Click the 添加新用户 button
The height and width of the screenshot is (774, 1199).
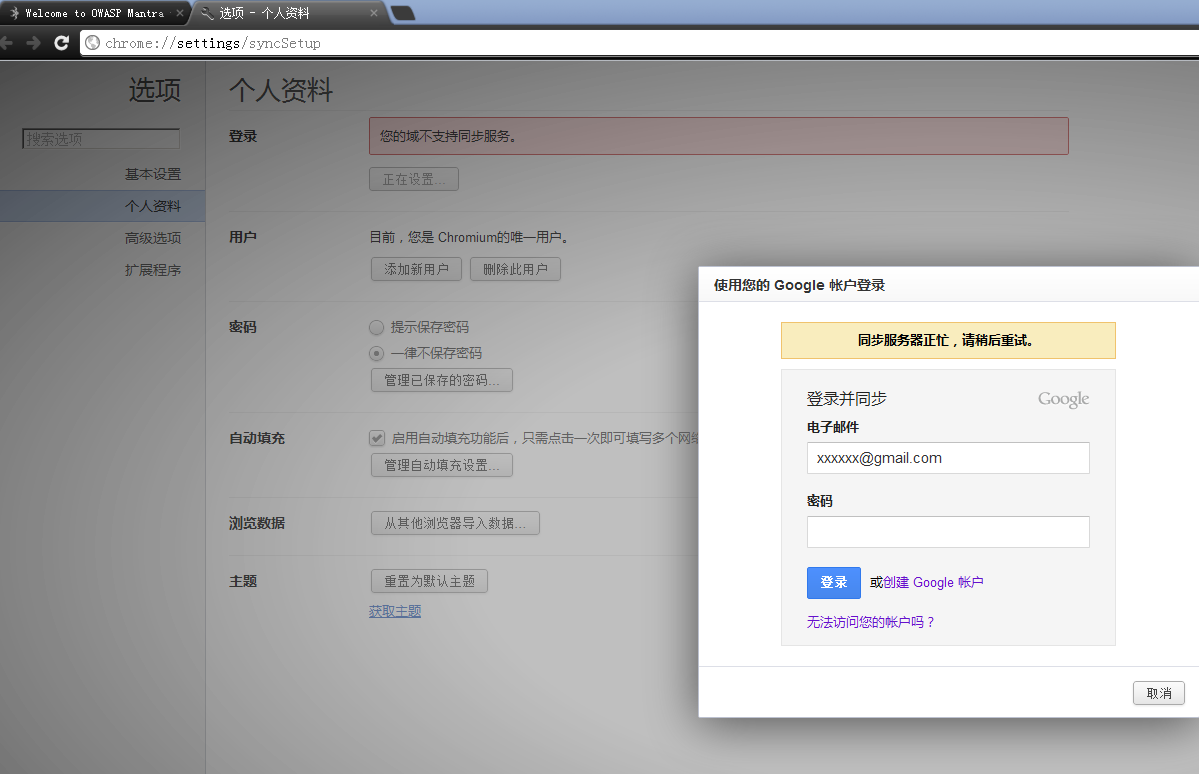coord(416,269)
